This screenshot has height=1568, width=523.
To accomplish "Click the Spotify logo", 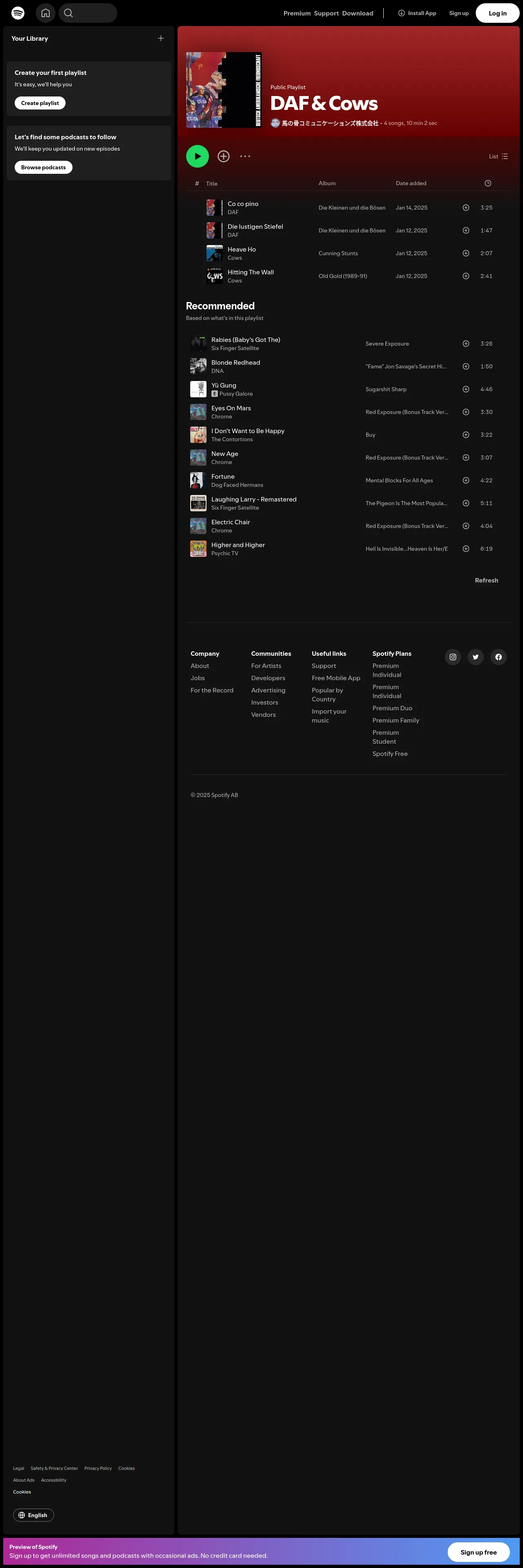I will [x=18, y=13].
